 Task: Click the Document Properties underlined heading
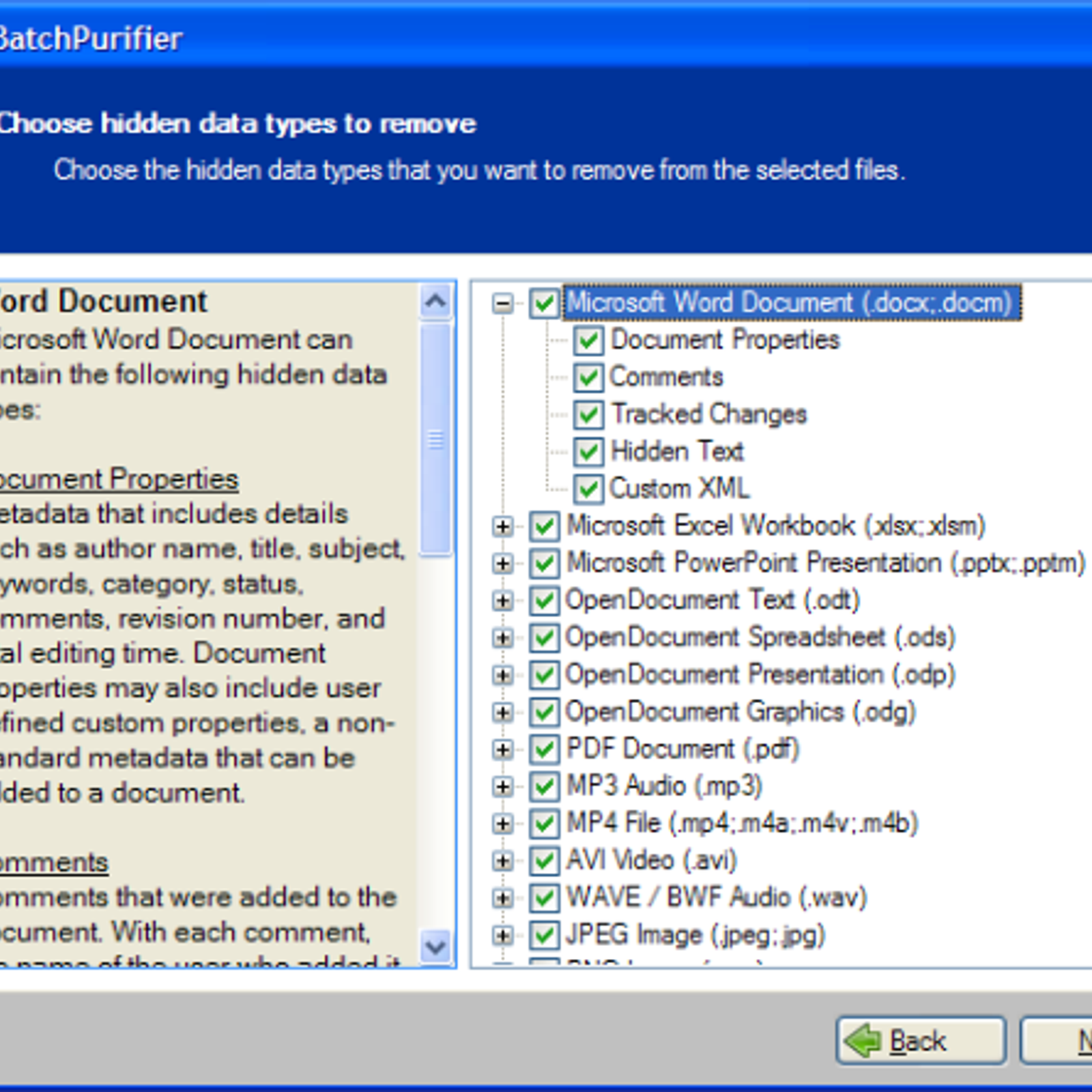119,479
